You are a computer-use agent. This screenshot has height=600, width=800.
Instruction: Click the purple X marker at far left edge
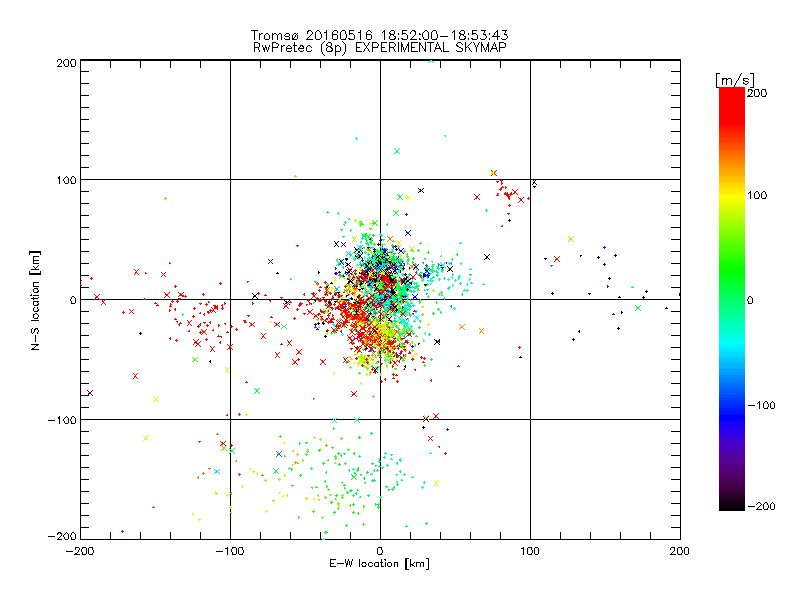[90, 393]
